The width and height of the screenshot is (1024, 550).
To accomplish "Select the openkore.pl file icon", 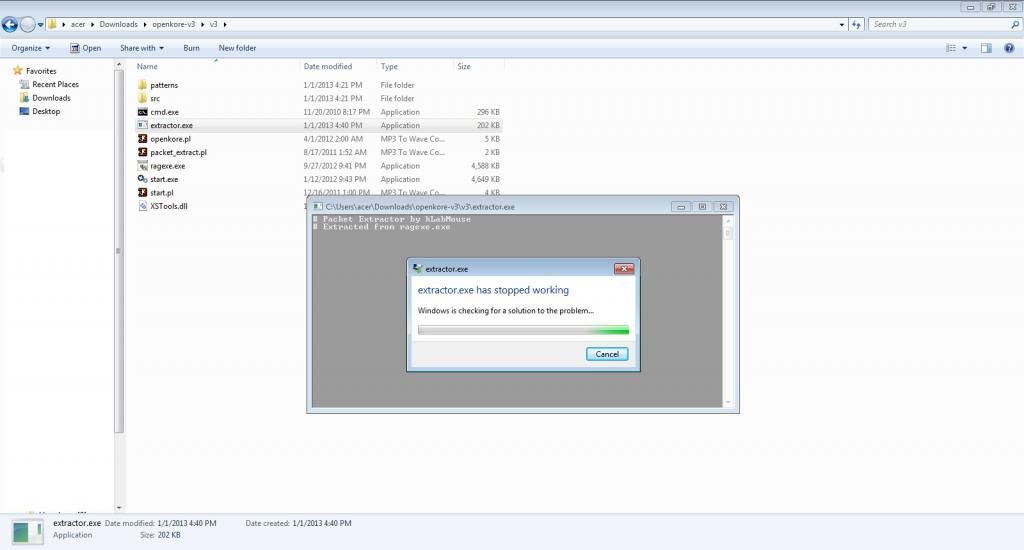I will (x=142, y=139).
